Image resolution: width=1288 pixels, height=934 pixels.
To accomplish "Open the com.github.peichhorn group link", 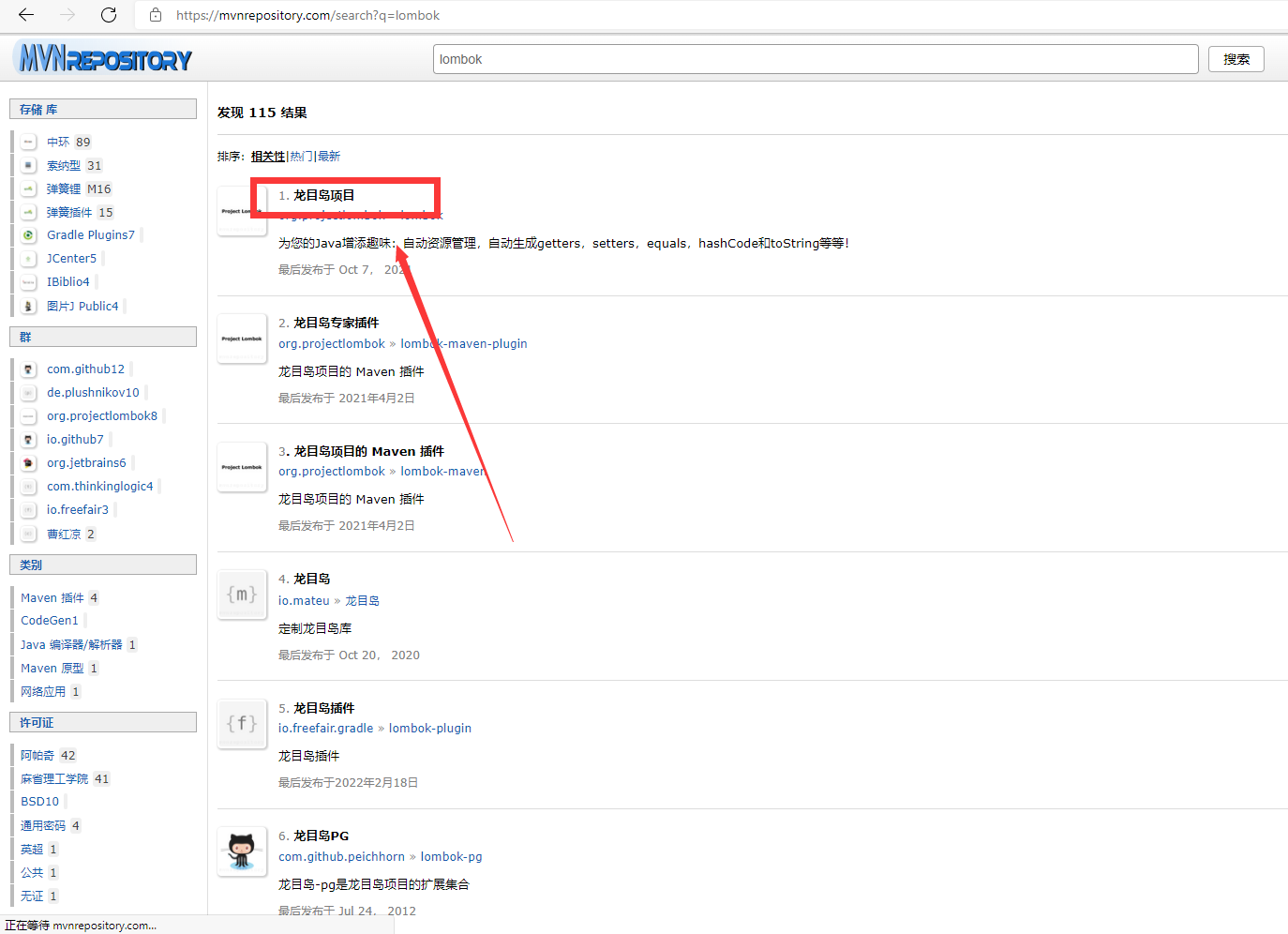I will click(341, 857).
